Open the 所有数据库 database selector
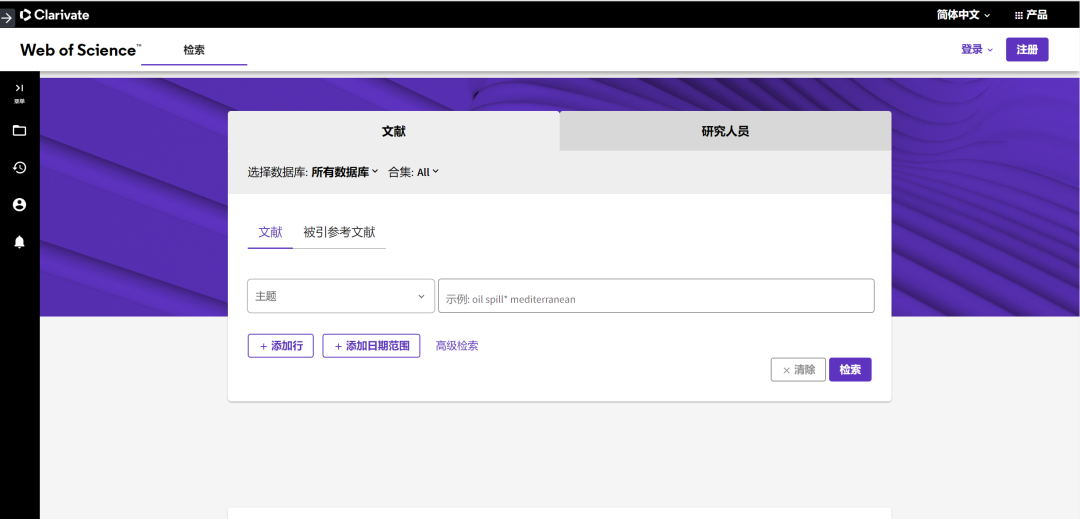The image size is (1080, 519). (345, 172)
